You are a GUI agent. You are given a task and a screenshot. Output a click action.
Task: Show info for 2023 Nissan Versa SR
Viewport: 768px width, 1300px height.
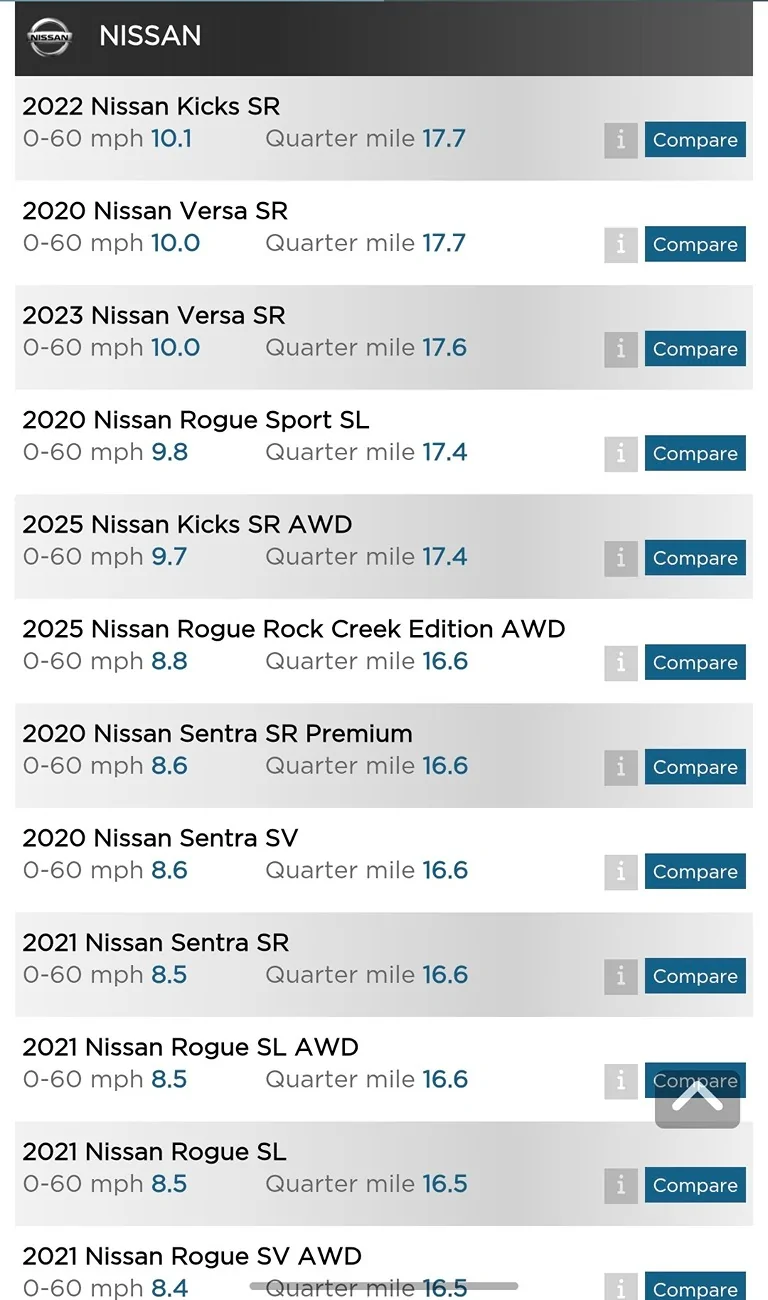click(x=620, y=349)
